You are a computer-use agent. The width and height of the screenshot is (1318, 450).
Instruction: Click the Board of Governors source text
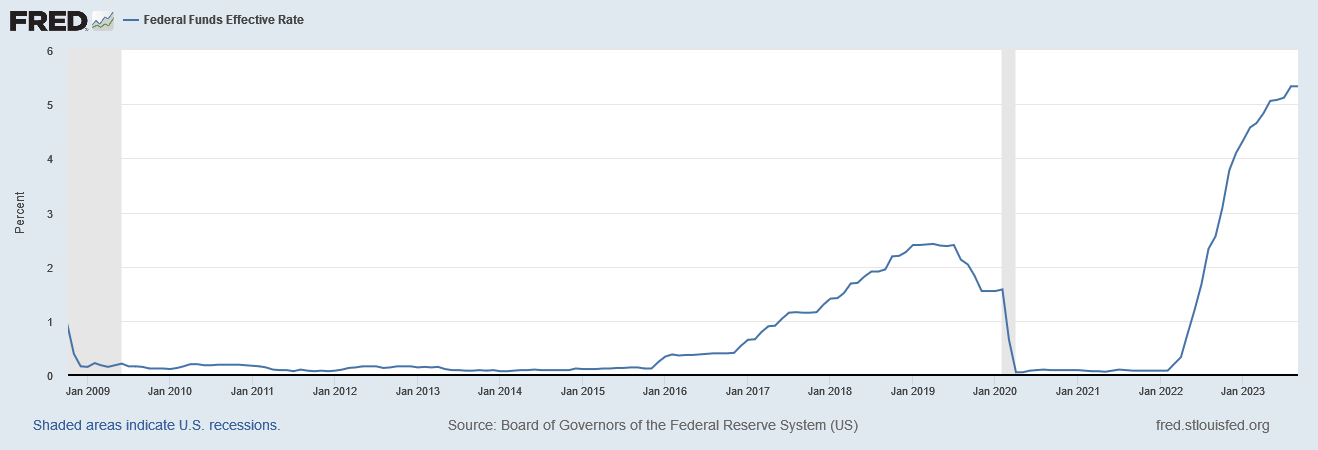pyautogui.click(x=653, y=425)
